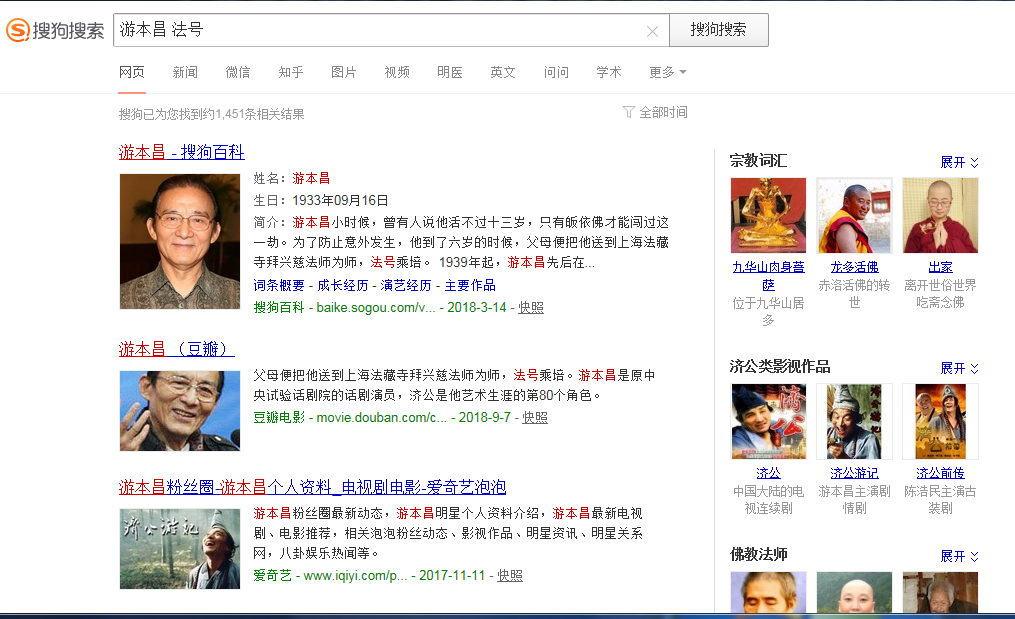This screenshot has height=619, width=1015.
Task: Select the 网页 tab
Action: pos(132,72)
